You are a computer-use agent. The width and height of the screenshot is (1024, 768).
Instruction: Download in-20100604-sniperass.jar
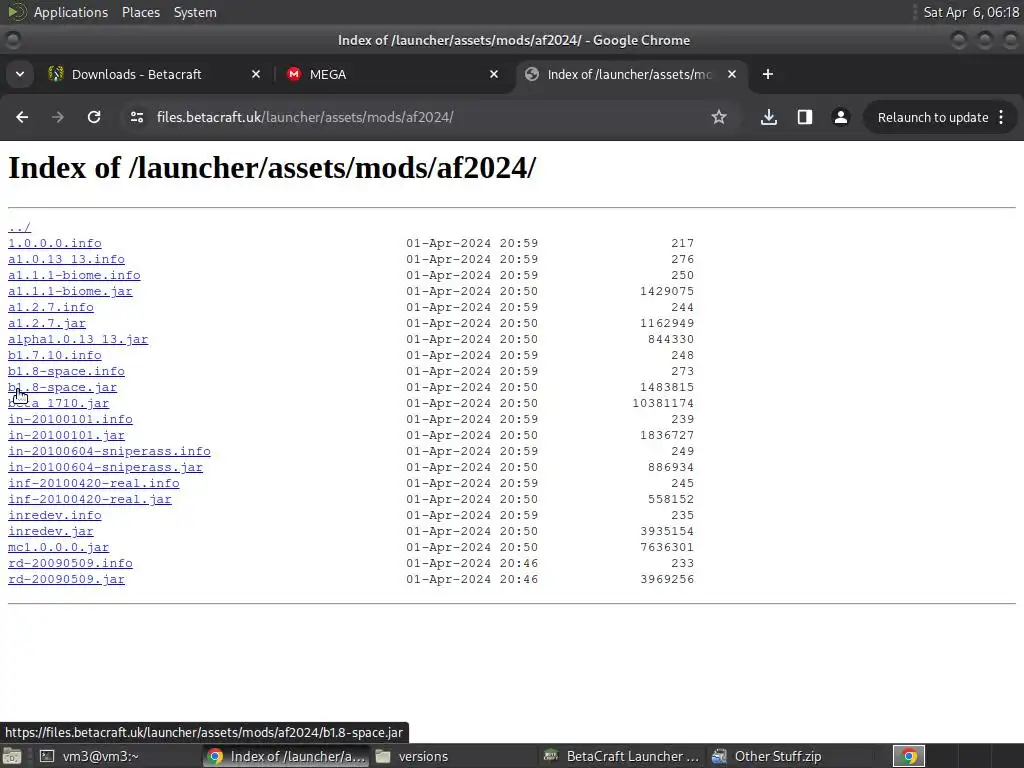(105, 467)
